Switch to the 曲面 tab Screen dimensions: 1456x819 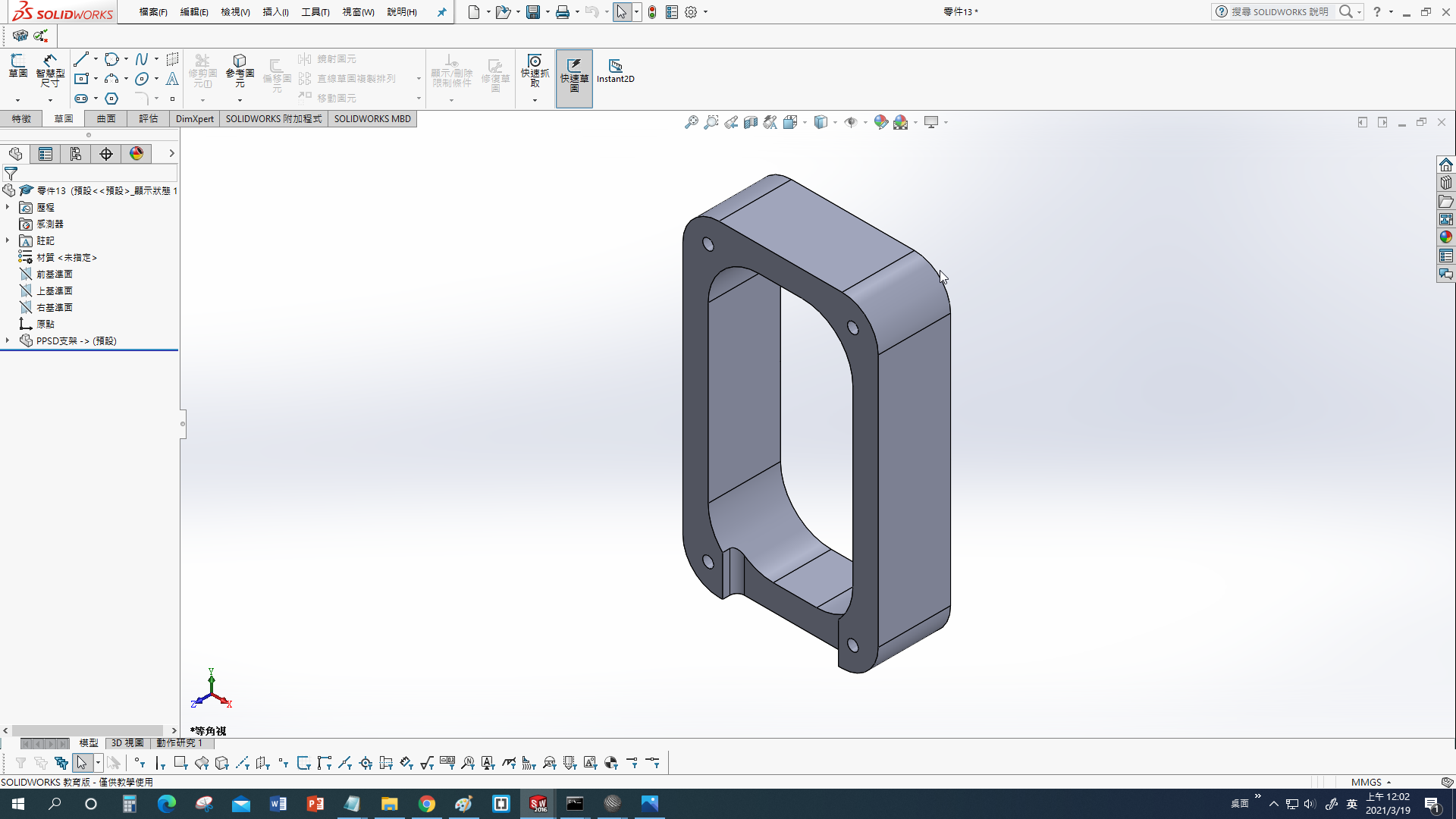click(x=106, y=119)
